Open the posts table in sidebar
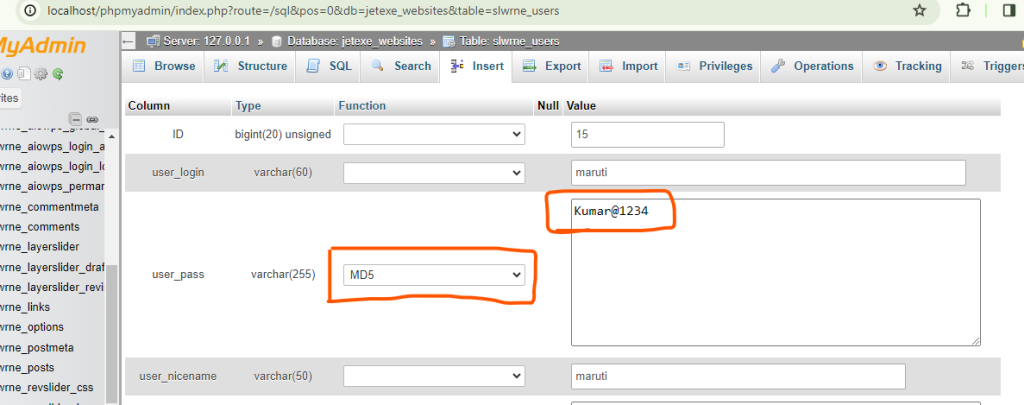 click(x=27, y=368)
